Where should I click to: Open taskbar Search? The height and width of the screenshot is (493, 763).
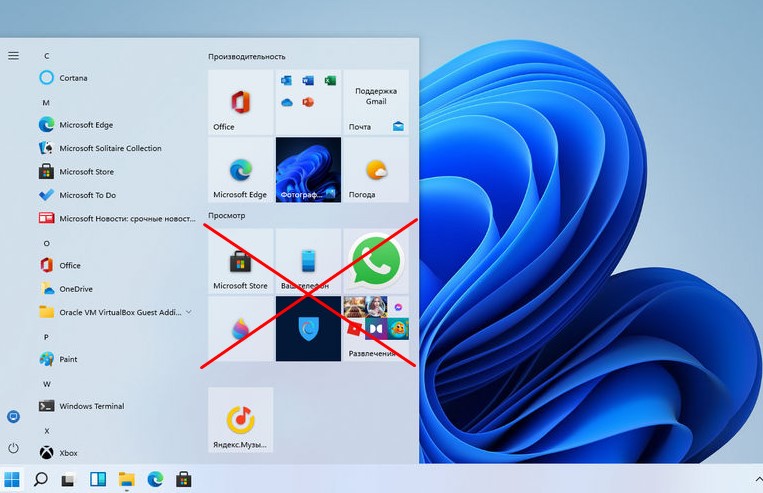(x=40, y=479)
